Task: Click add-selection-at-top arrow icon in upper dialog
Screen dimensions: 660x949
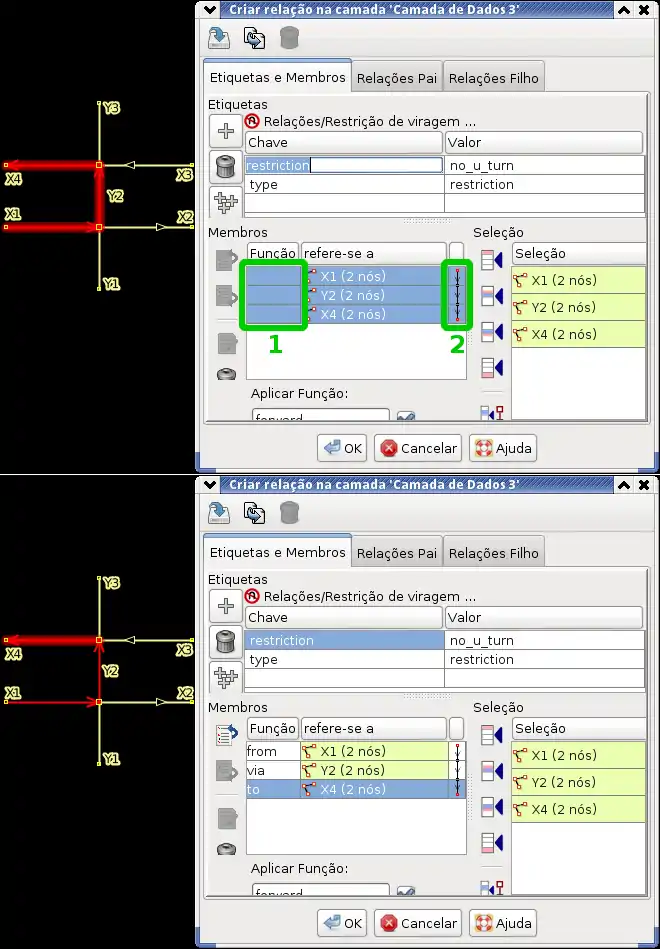Action: (x=491, y=261)
